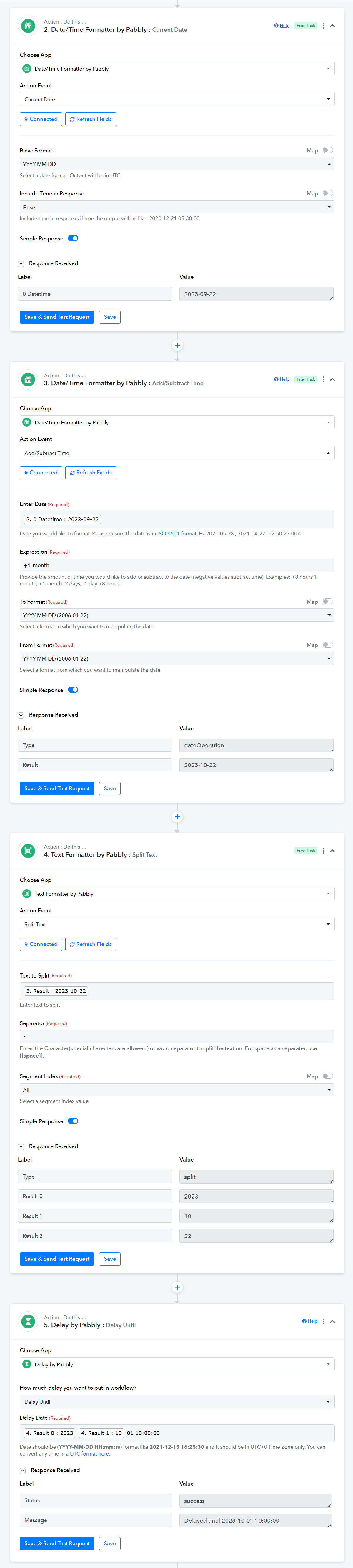Collapse Response Received section in step 2

(21, 263)
